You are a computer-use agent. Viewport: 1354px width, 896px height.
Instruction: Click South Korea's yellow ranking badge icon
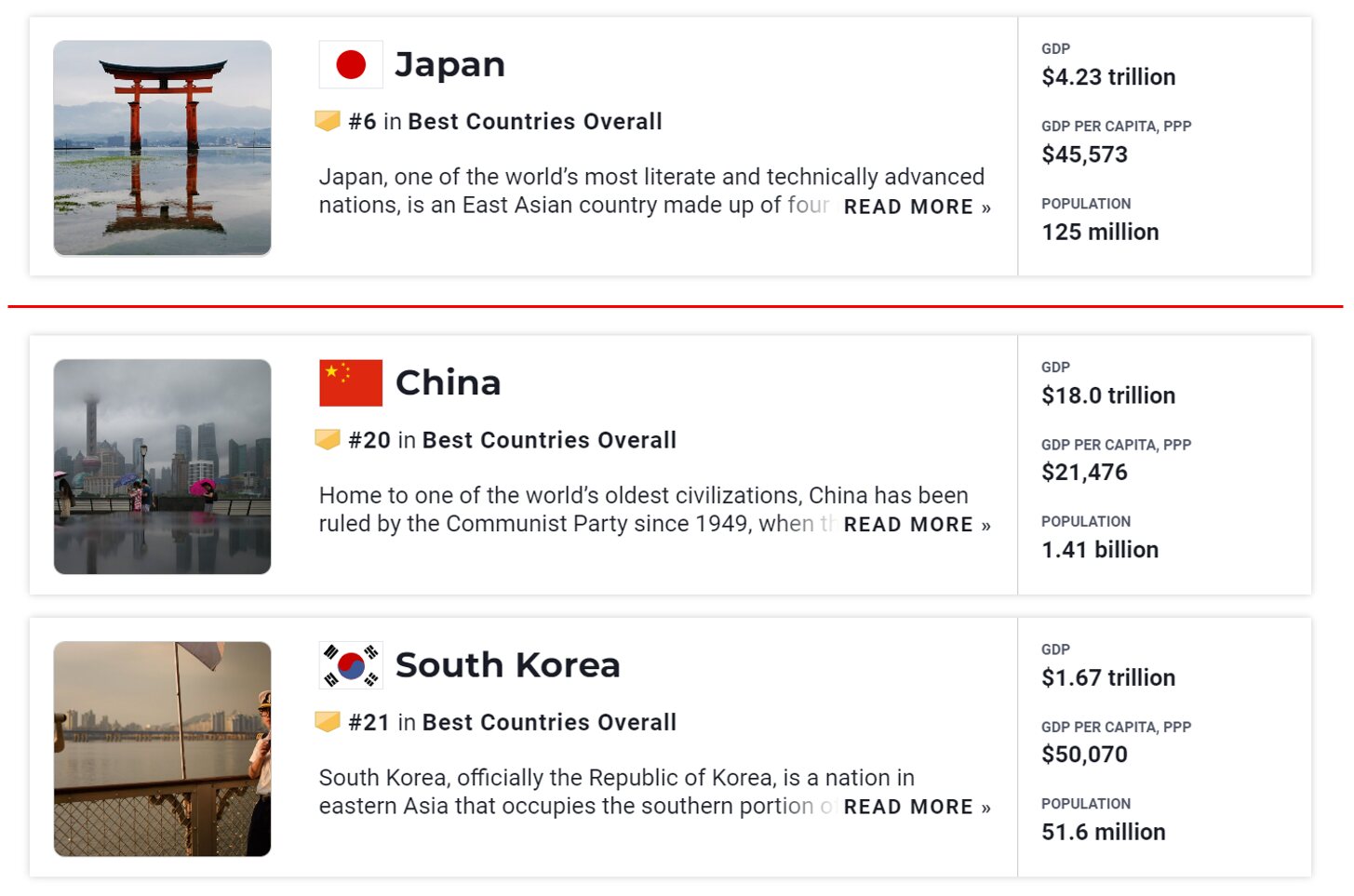[328, 722]
